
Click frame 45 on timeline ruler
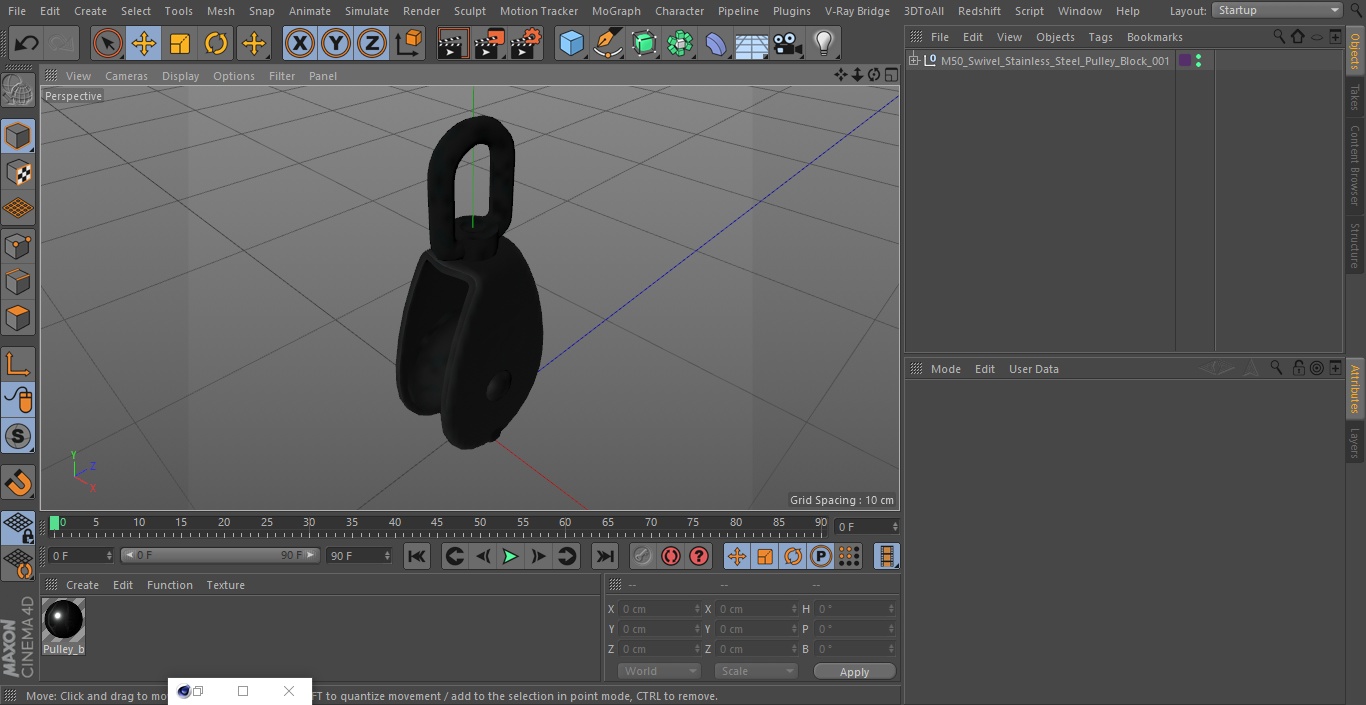[437, 522]
